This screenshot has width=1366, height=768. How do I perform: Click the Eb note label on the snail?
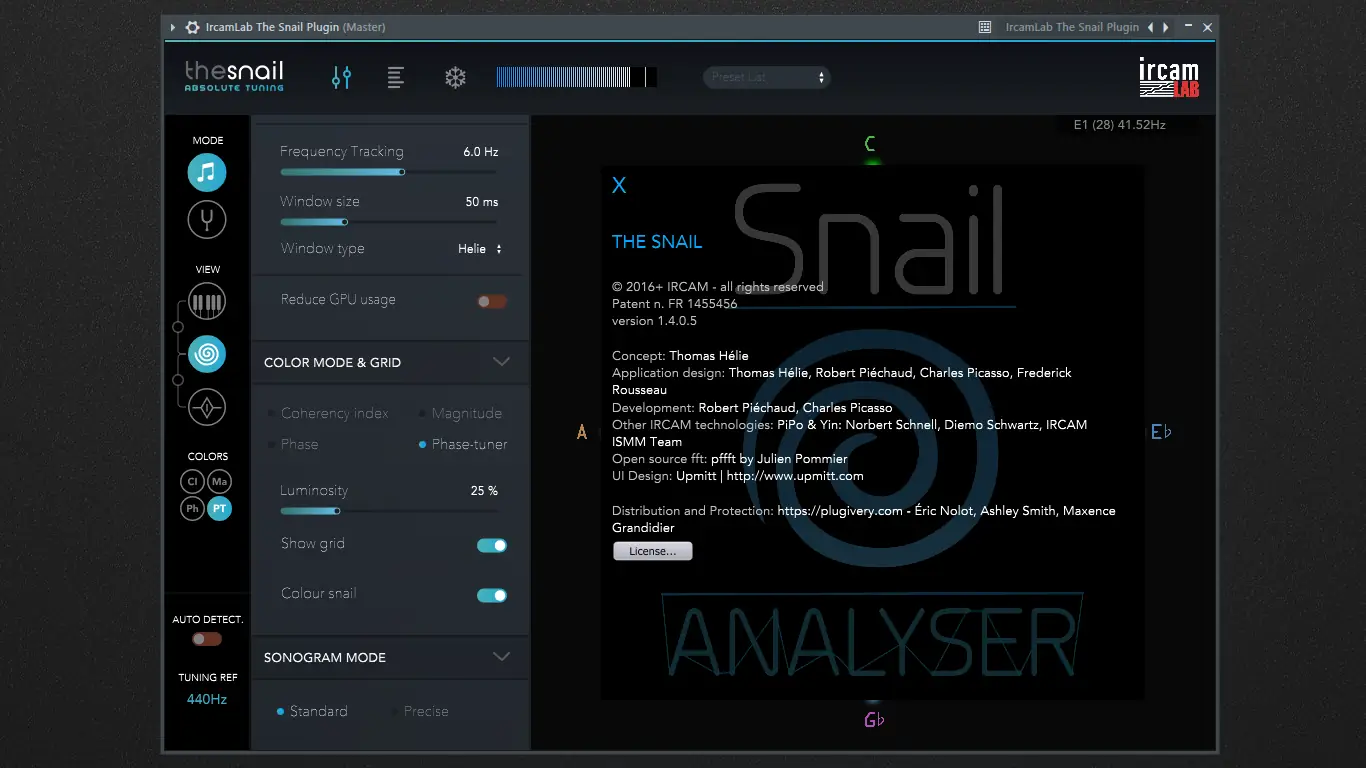(1161, 432)
